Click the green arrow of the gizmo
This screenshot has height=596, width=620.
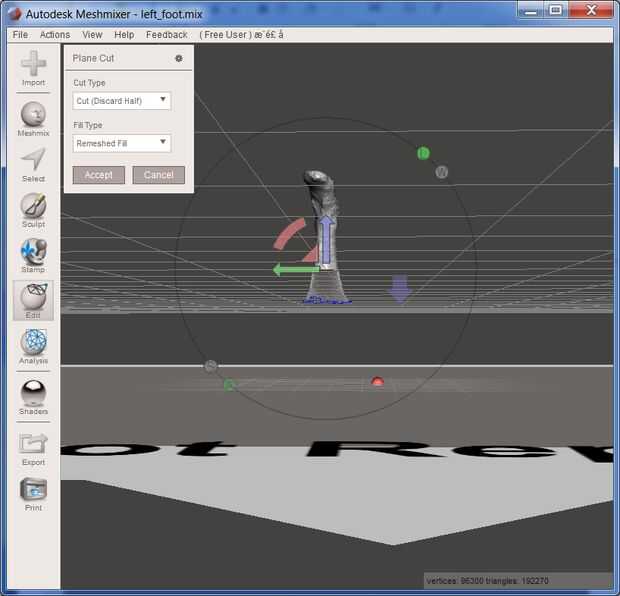click(x=296, y=270)
